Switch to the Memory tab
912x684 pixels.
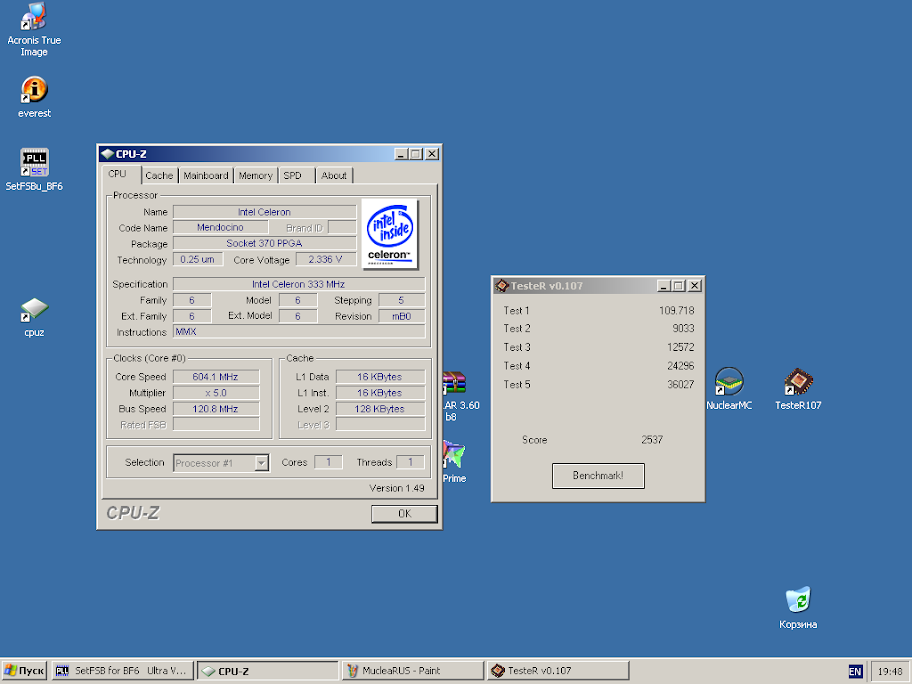click(x=255, y=176)
